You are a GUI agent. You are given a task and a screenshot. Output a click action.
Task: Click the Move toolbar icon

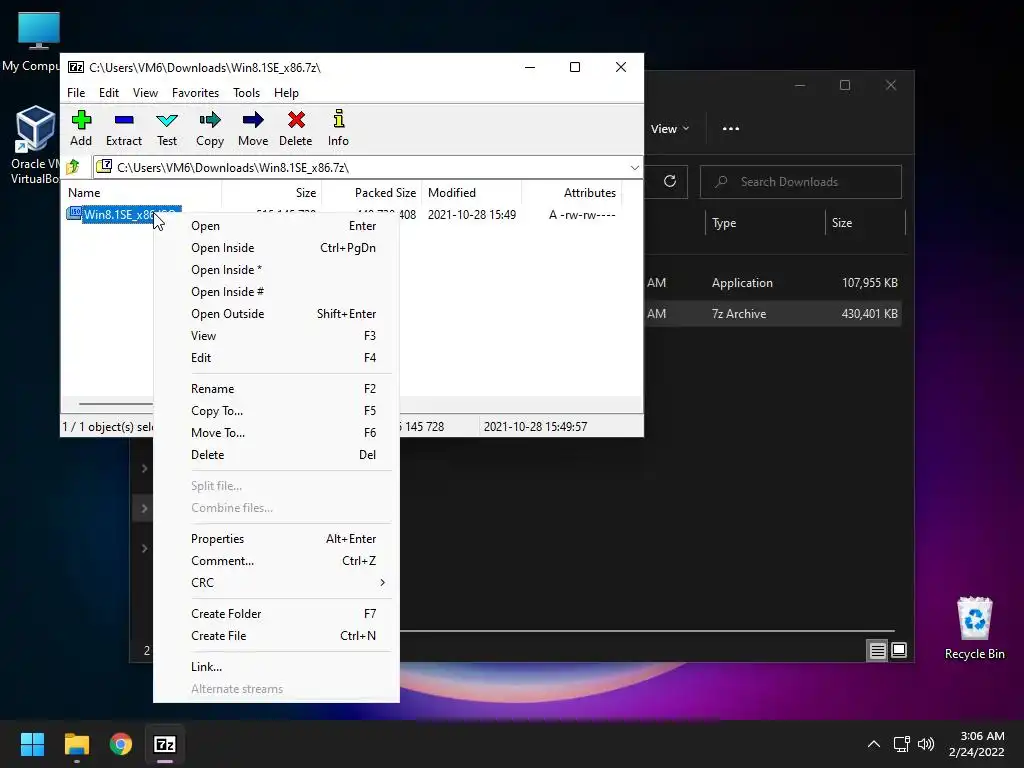[x=253, y=128]
